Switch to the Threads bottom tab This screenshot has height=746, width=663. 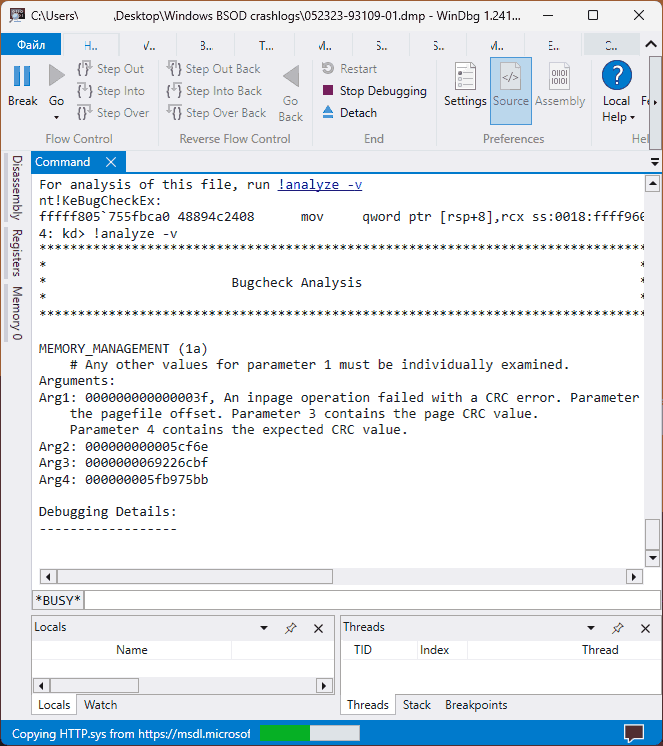point(368,705)
